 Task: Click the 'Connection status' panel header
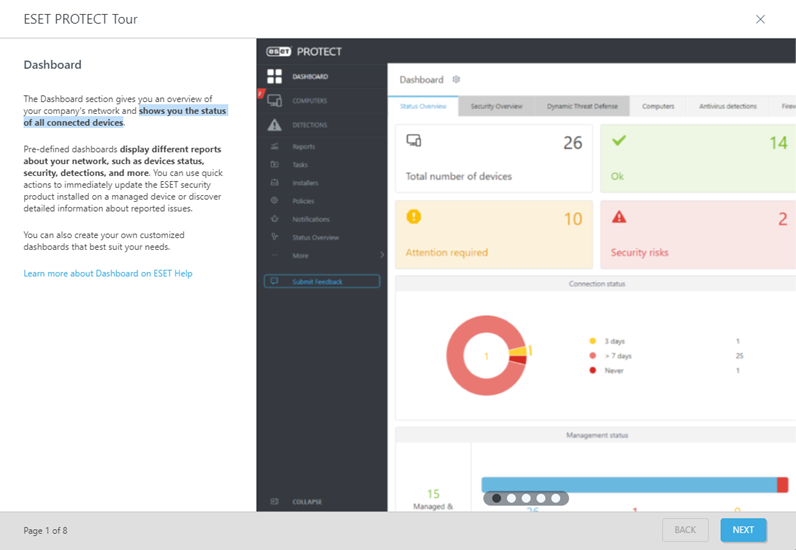pyautogui.click(x=596, y=284)
